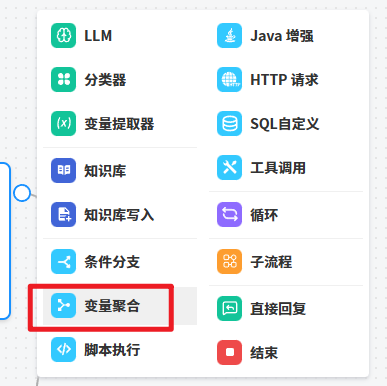The height and width of the screenshot is (386, 387).
Task: Click the (x) 变量提取器 icon
Action: [x=63, y=123]
